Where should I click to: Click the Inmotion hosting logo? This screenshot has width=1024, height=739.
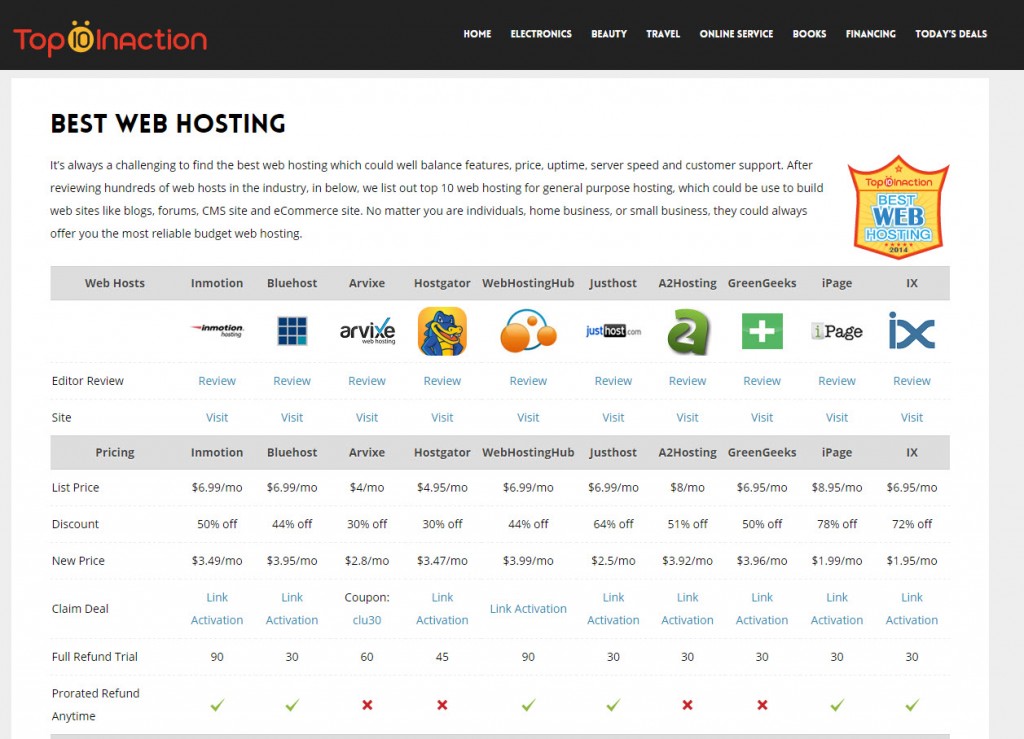pyautogui.click(x=217, y=330)
